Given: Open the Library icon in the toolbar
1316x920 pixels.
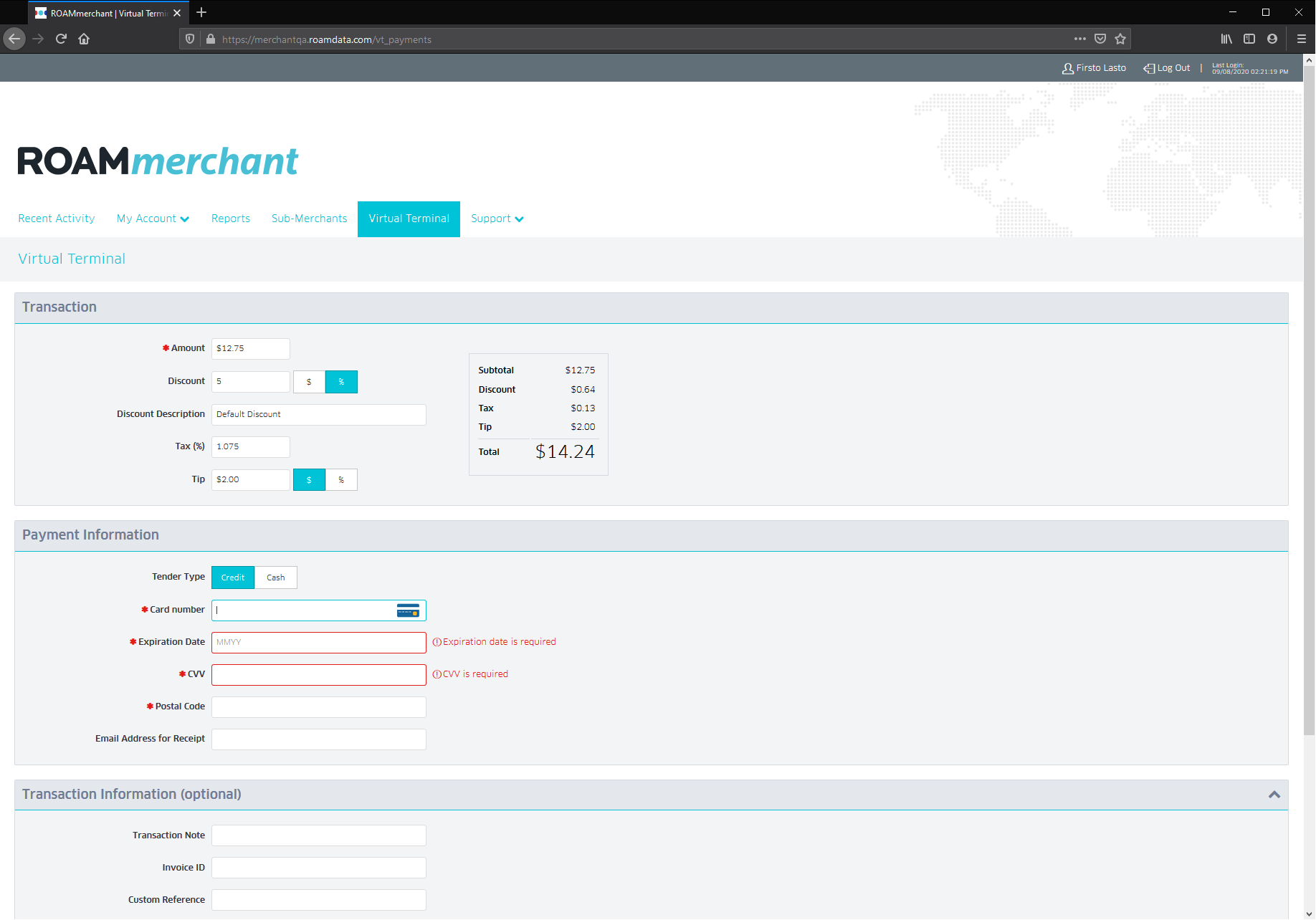Looking at the screenshot, I should point(1226,39).
